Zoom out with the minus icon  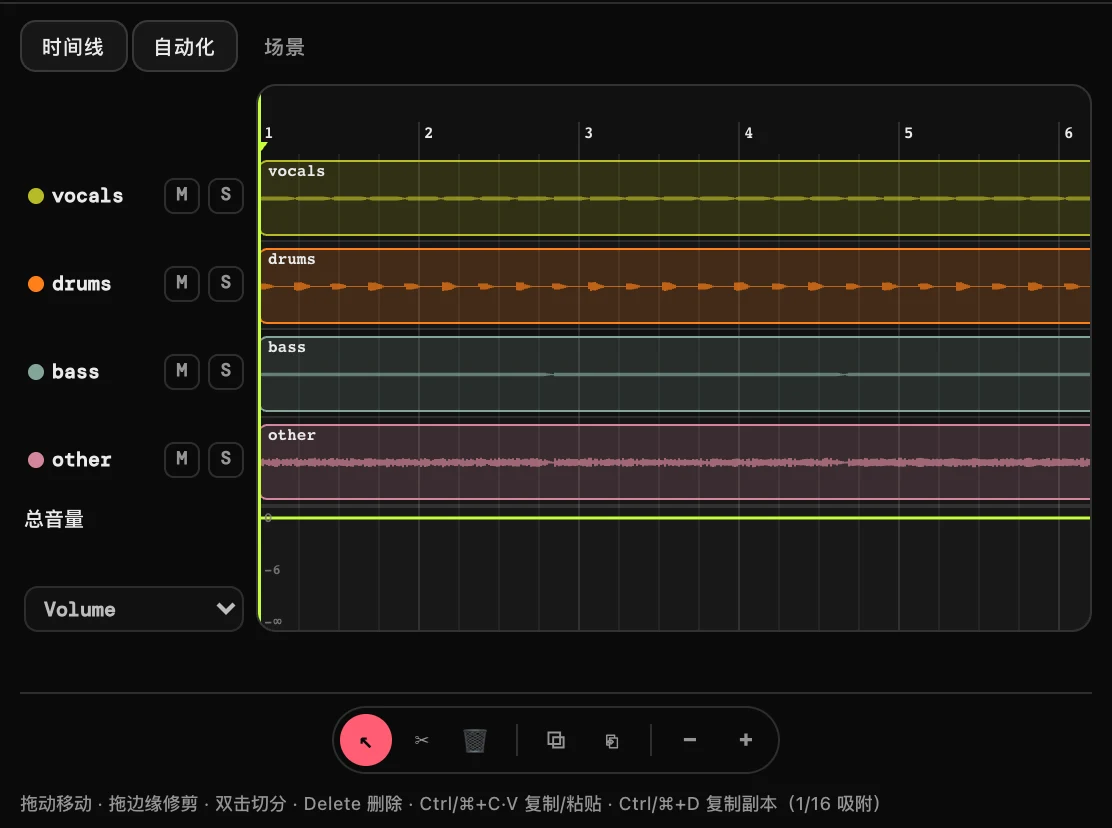[689, 740]
